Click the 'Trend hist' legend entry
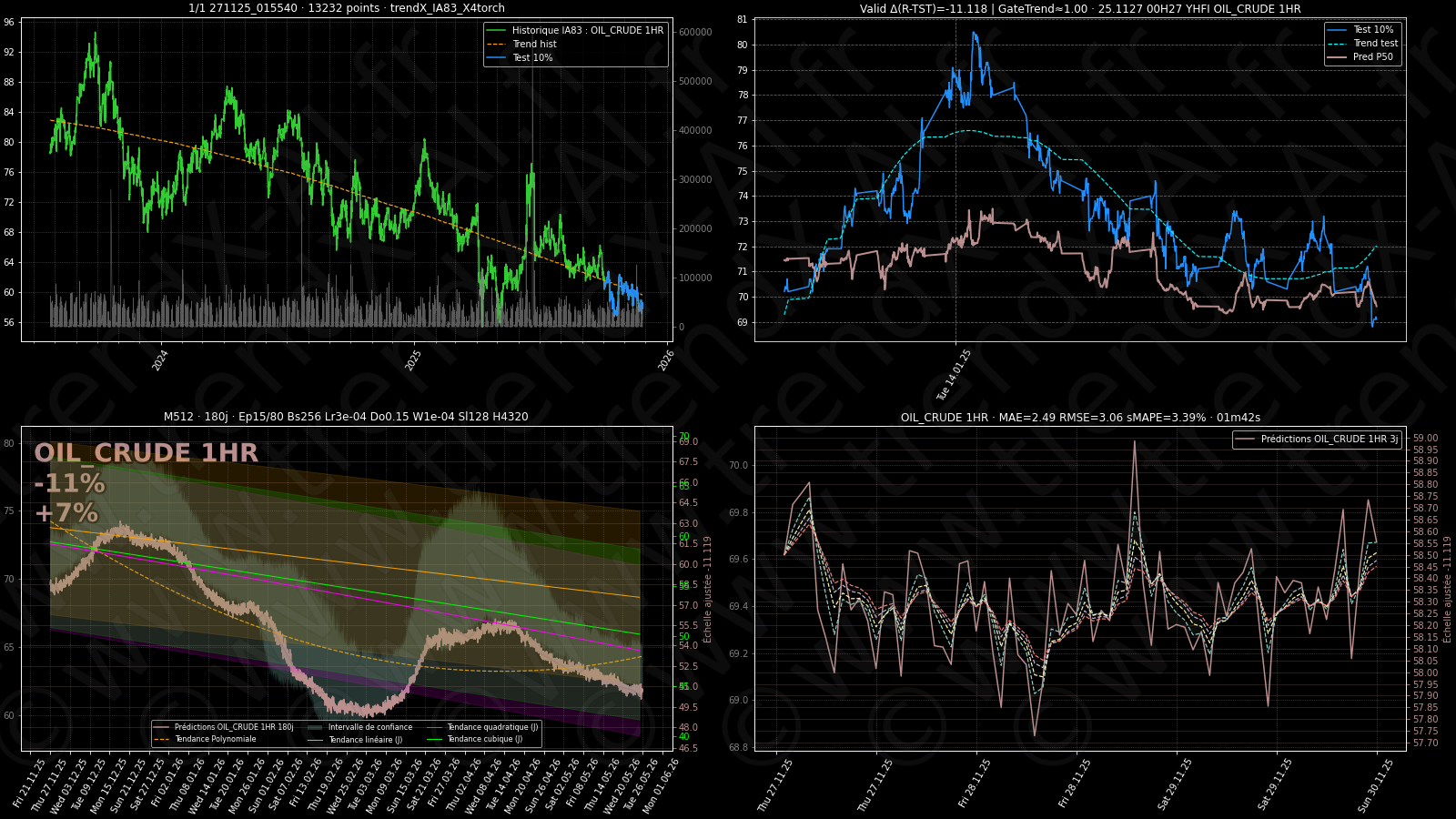This screenshot has height=819, width=1456. [x=534, y=44]
